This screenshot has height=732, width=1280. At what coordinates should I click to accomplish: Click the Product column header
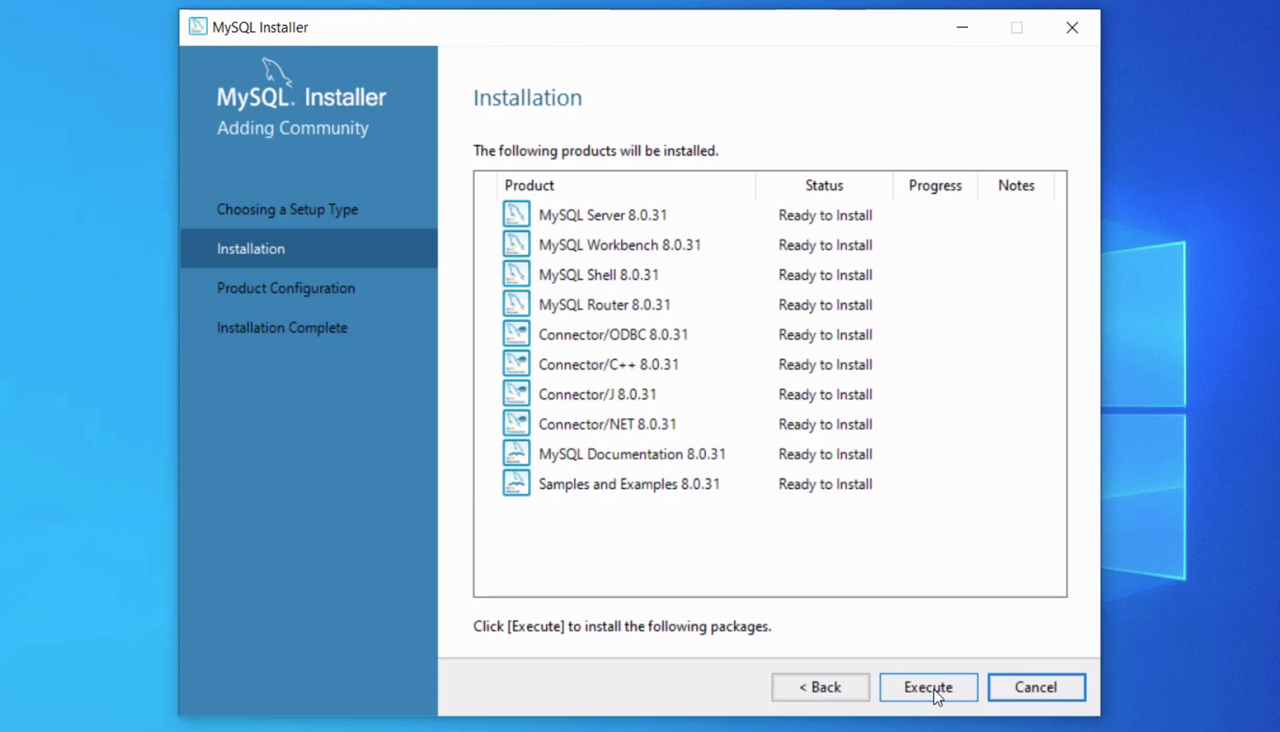coord(529,186)
